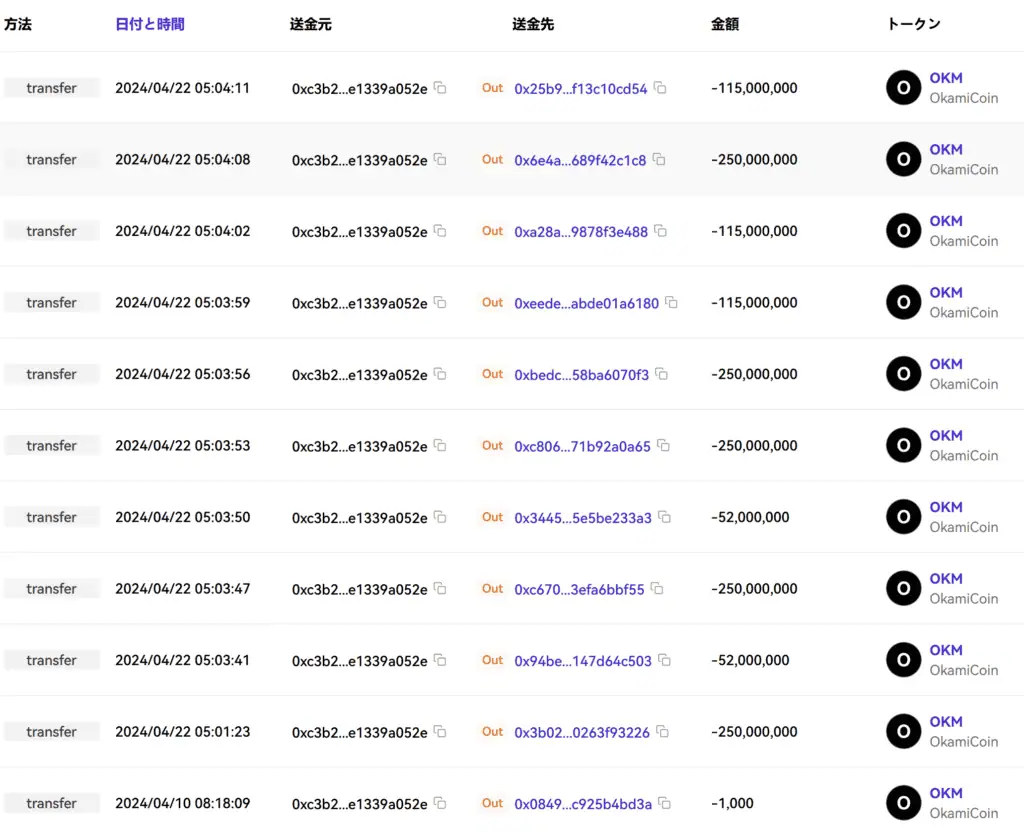Copy sender address in 05:04:11 row

click(440, 87)
